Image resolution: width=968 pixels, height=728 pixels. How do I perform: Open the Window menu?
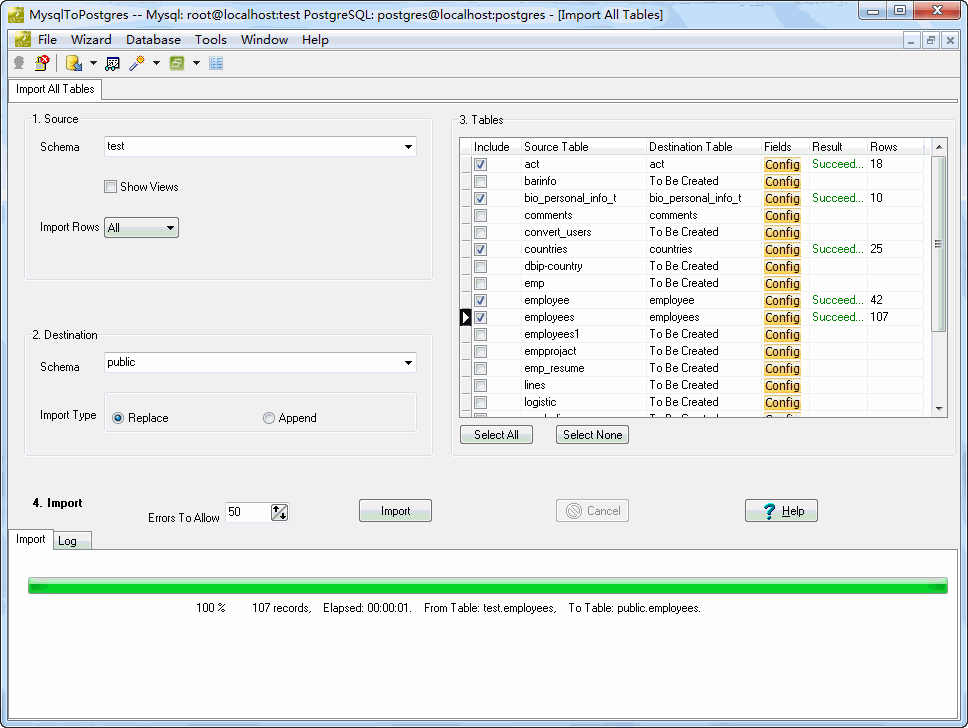click(264, 40)
